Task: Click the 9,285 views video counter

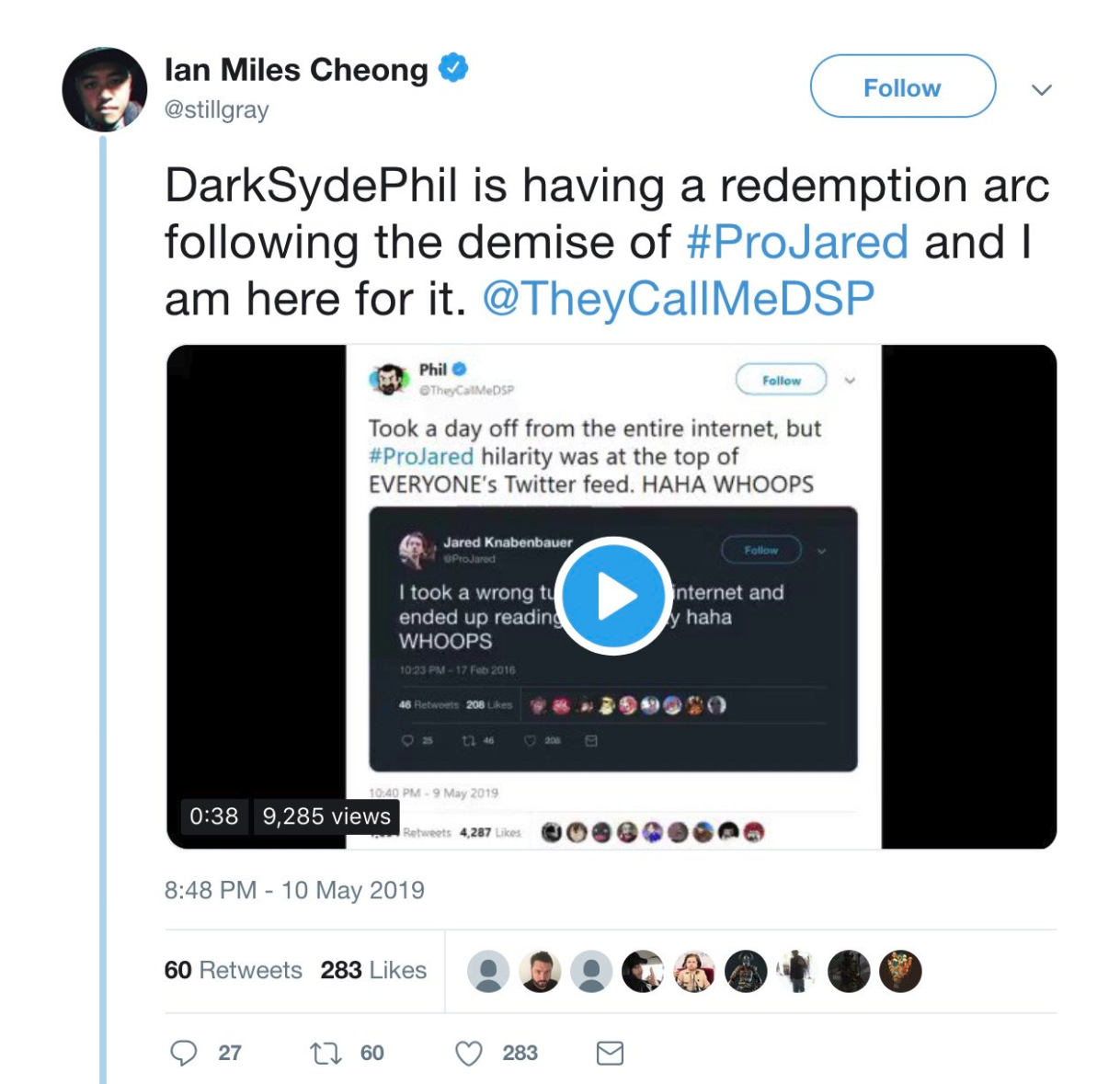Action: (326, 816)
